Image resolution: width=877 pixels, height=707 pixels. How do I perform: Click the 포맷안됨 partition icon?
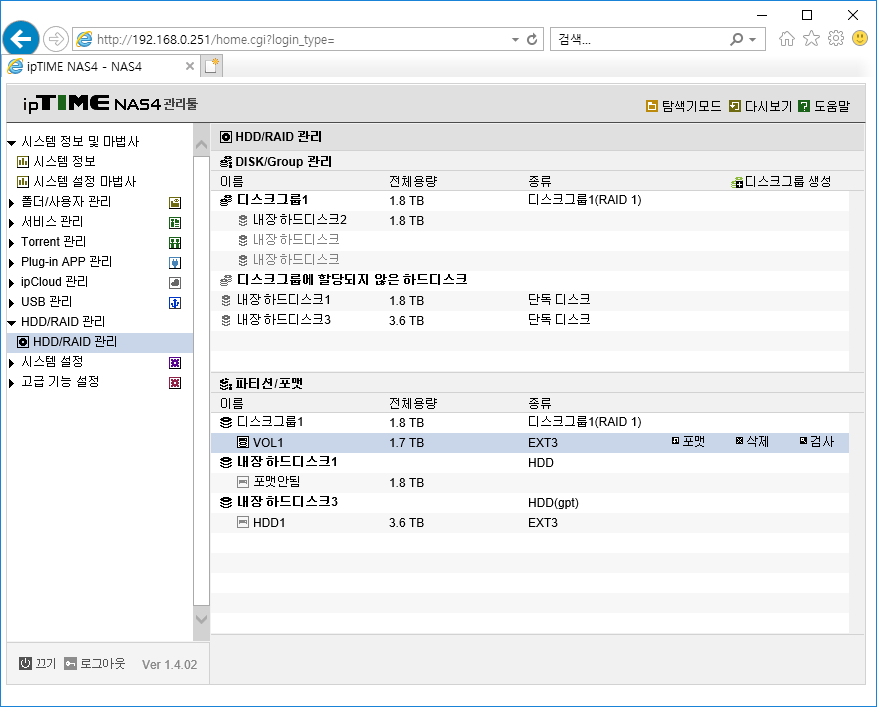243,482
